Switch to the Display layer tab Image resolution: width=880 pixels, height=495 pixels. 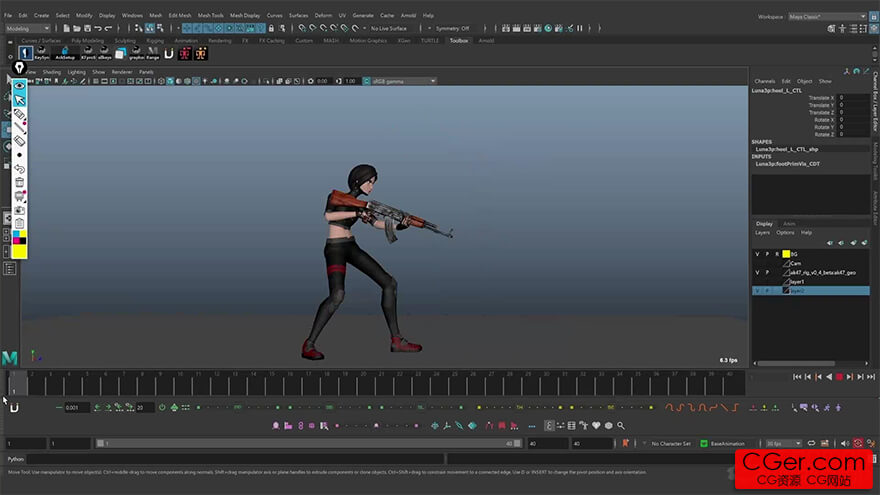click(x=764, y=223)
